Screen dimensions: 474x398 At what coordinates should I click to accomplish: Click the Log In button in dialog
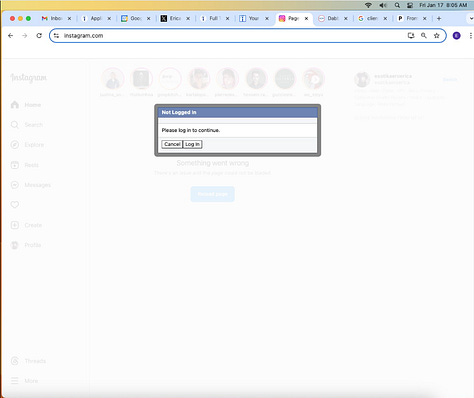click(x=192, y=144)
